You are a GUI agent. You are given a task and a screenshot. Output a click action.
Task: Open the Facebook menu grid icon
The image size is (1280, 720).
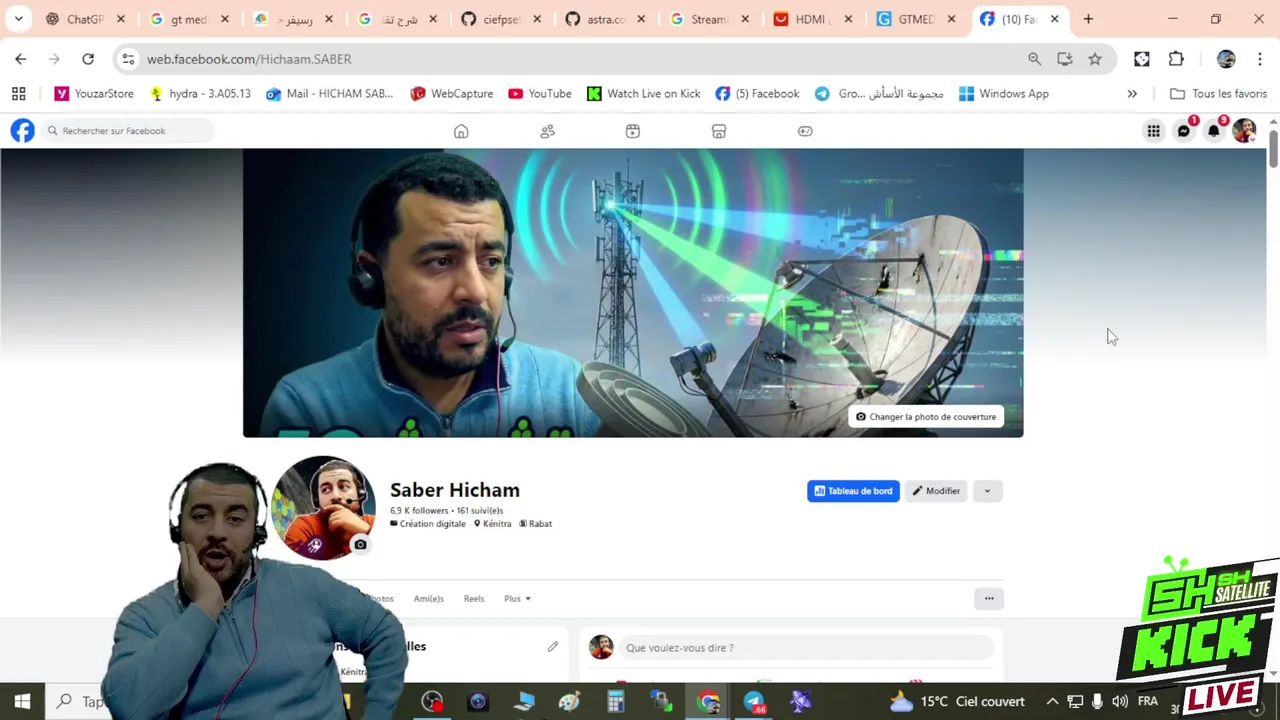pyautogui.click(x=1154, y=131)
